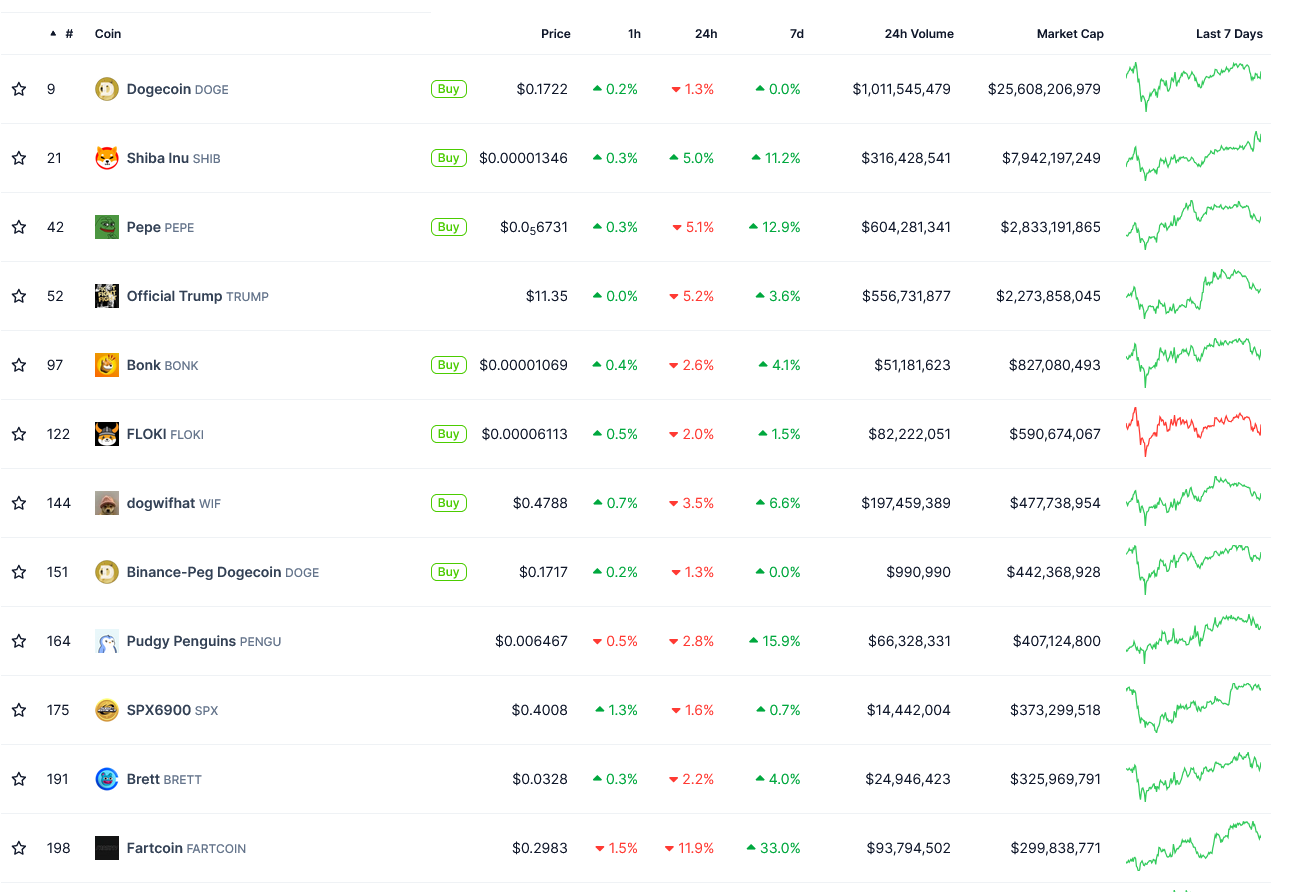This screenshot has height=892, width=1303.
Task: Sort coins by 24h Volume column
Action: (x=918, y=34)
